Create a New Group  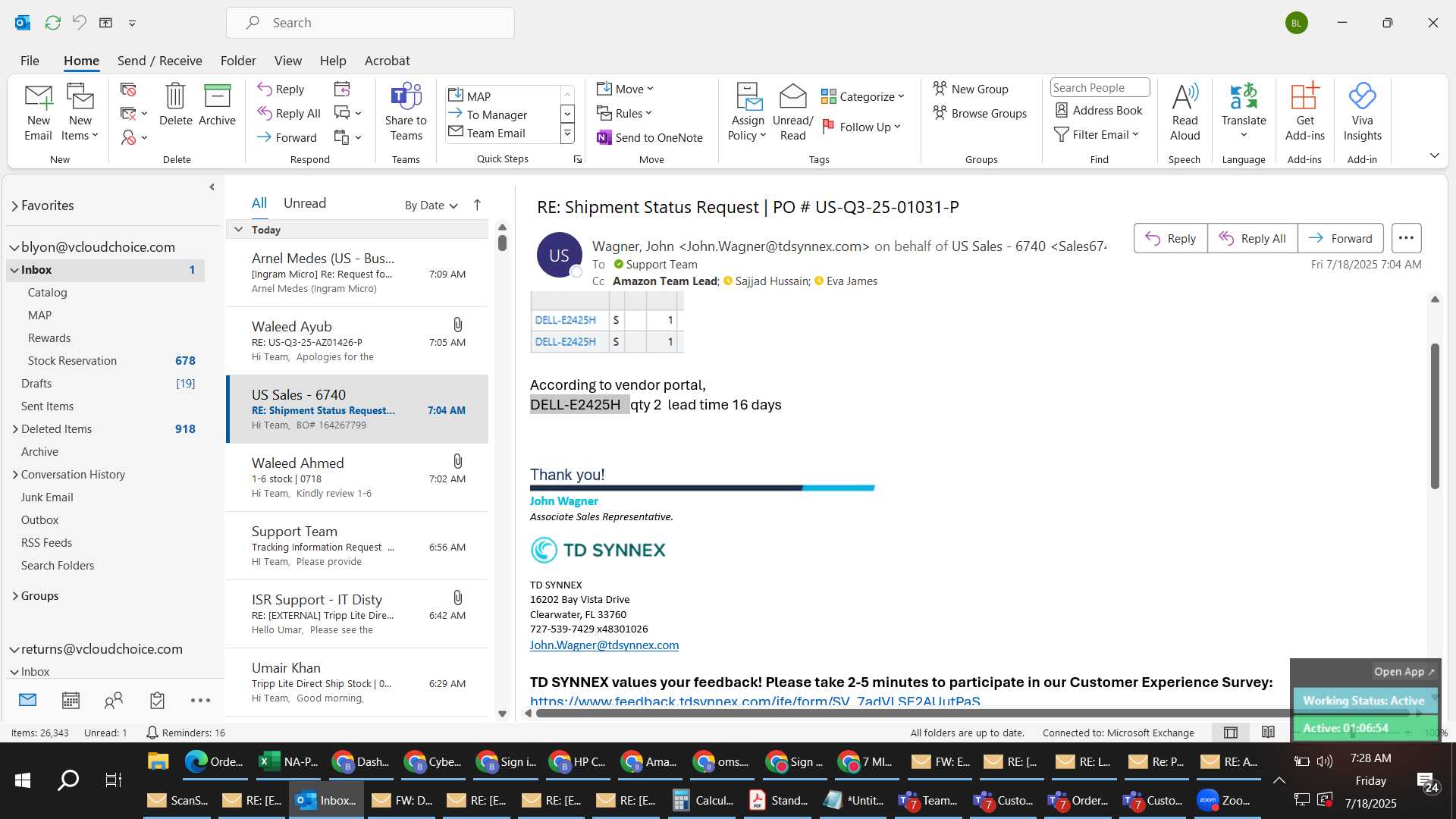pos(971,89)
